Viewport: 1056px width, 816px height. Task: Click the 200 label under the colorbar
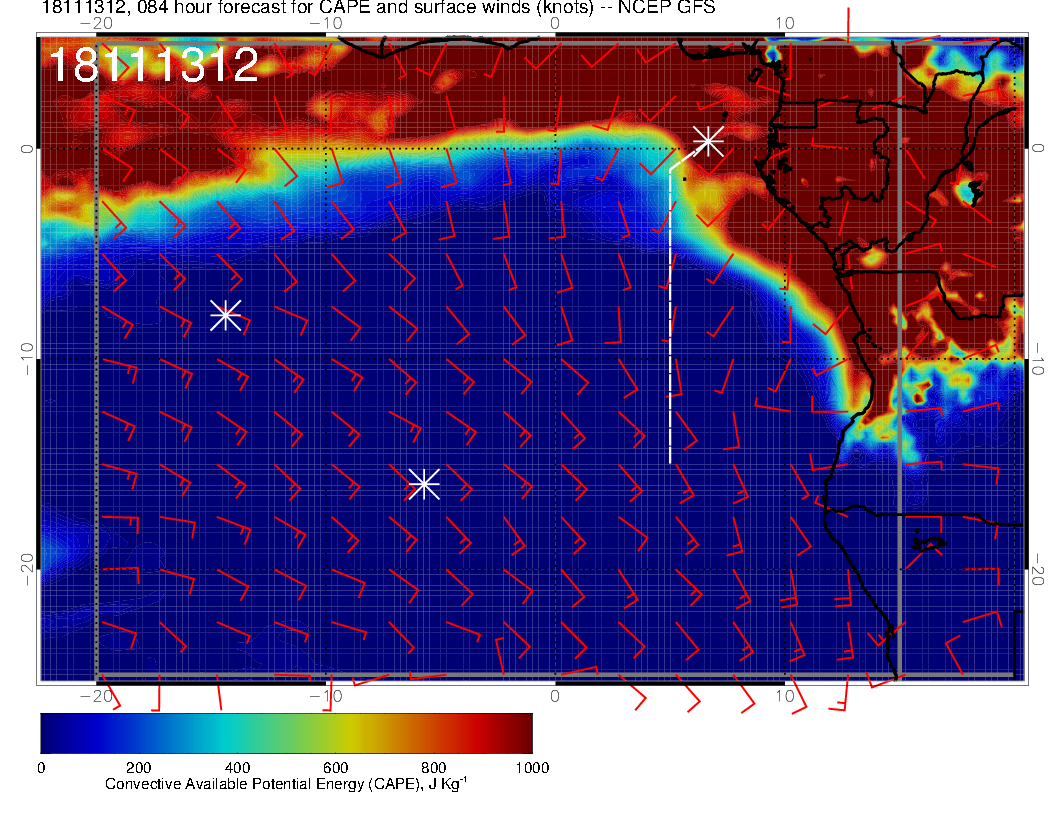tap(138, 767)
